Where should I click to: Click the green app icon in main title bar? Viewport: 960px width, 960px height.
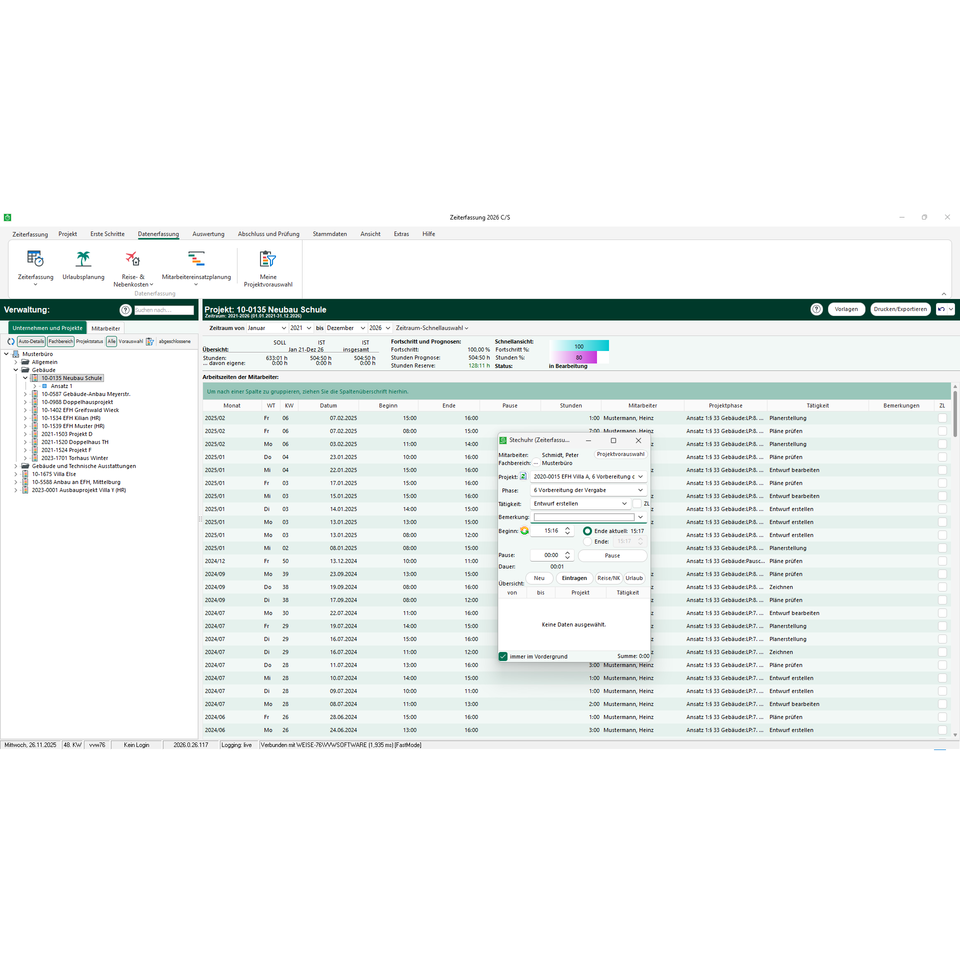(x=7, y=217)
